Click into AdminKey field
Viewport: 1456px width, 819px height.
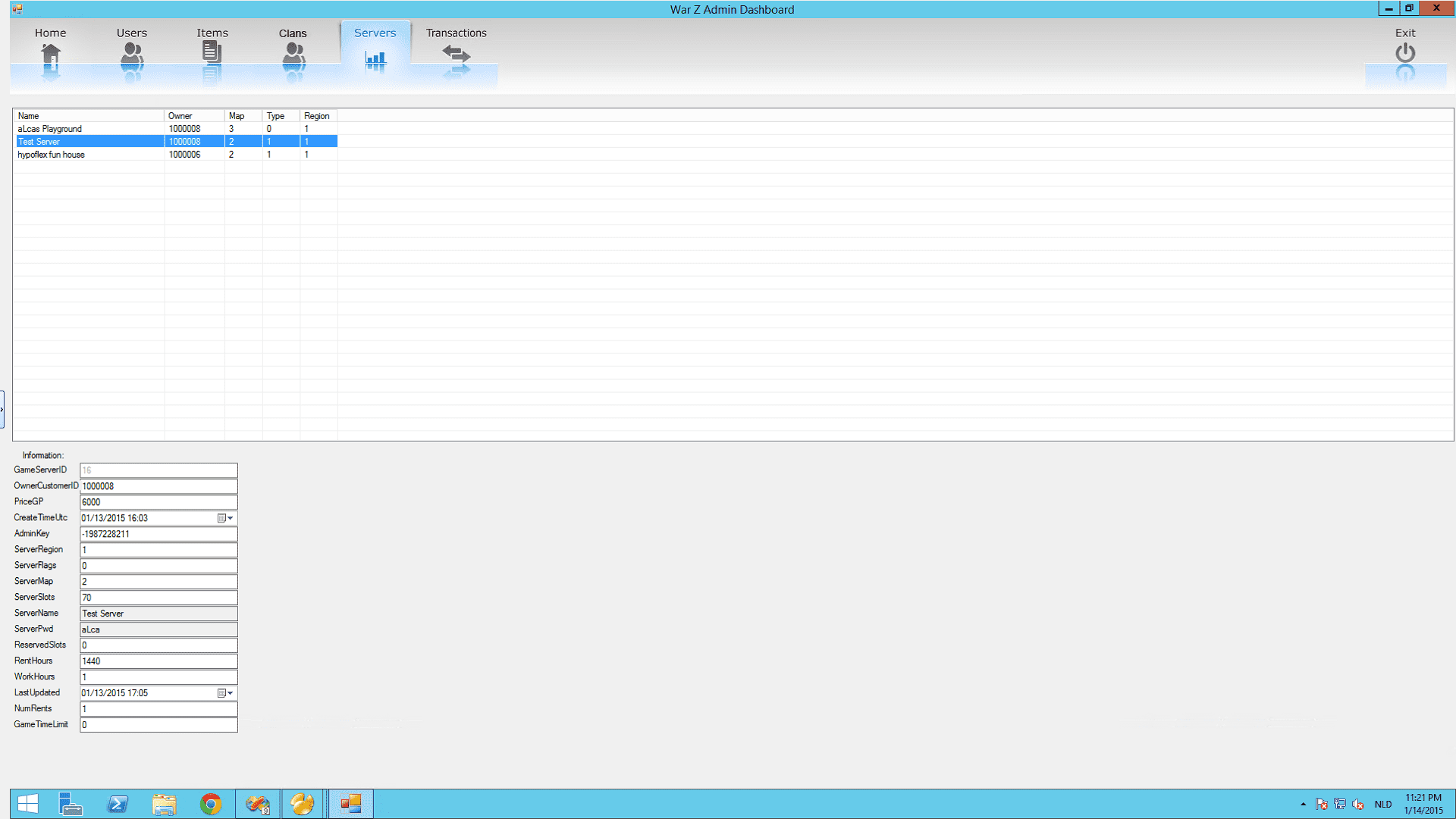[158, 534]
